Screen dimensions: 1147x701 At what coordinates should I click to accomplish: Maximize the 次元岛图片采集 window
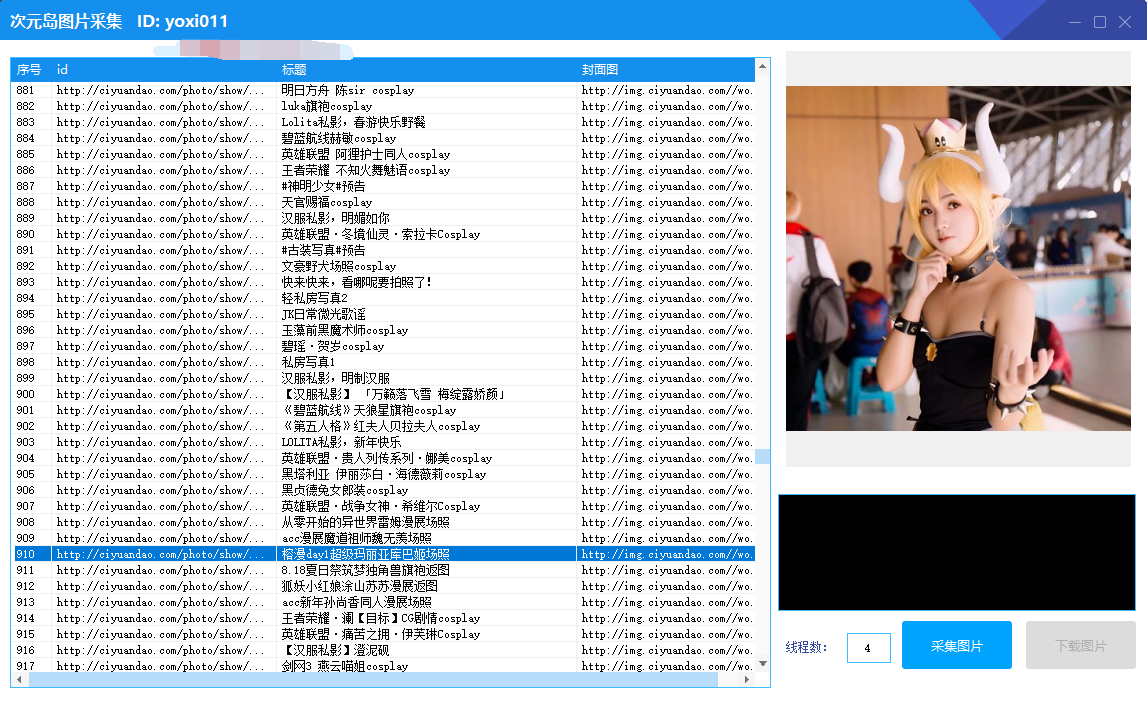click(1099, 22)
